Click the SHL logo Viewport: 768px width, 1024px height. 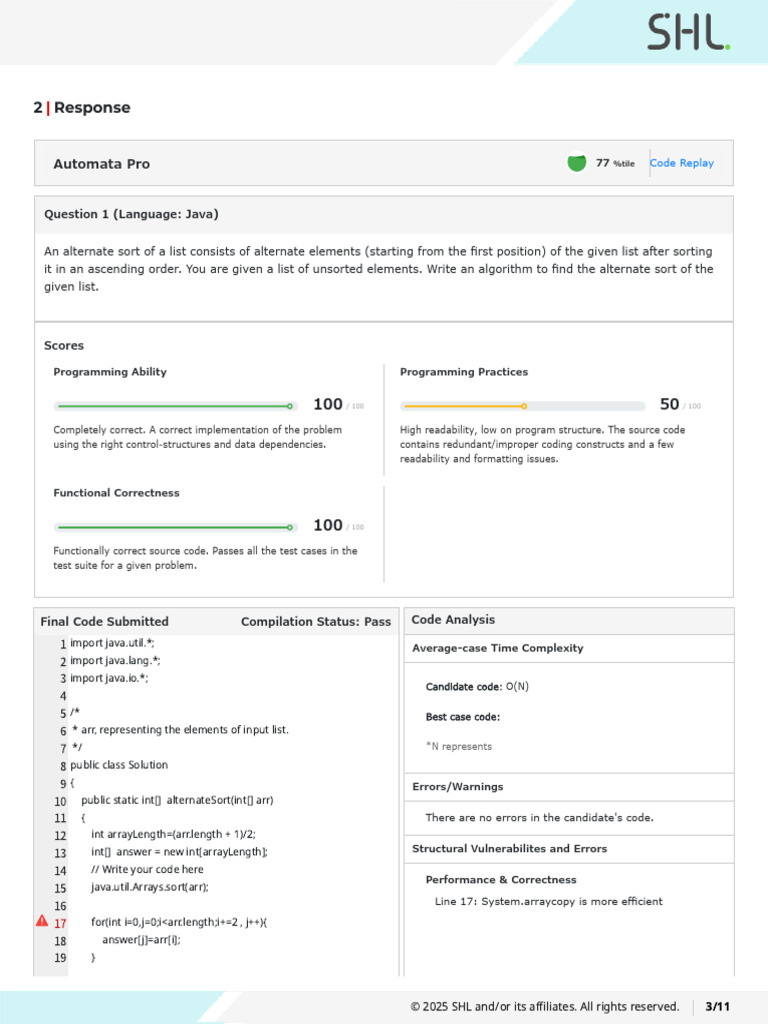pos(688,32)
